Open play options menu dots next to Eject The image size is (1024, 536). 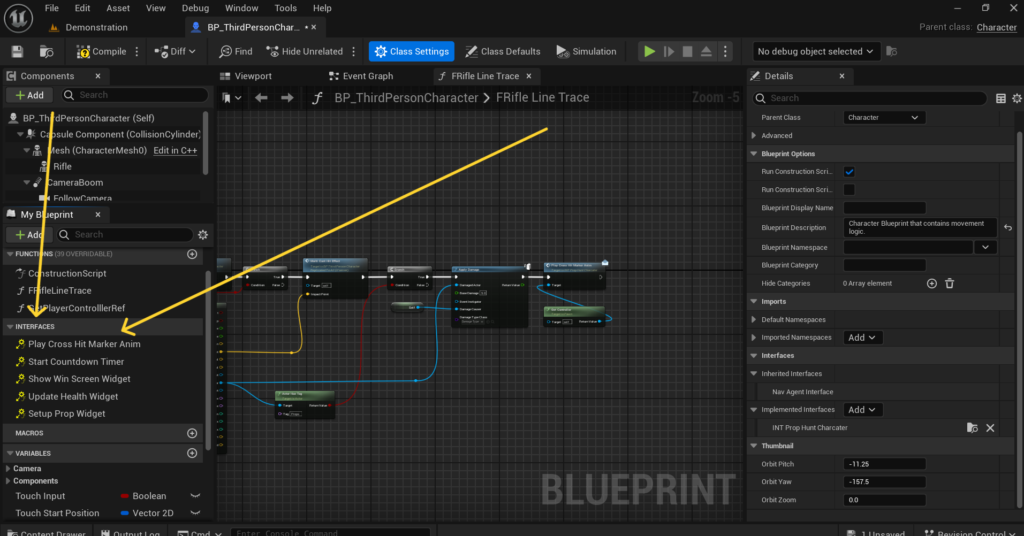(x=725, y=52)
